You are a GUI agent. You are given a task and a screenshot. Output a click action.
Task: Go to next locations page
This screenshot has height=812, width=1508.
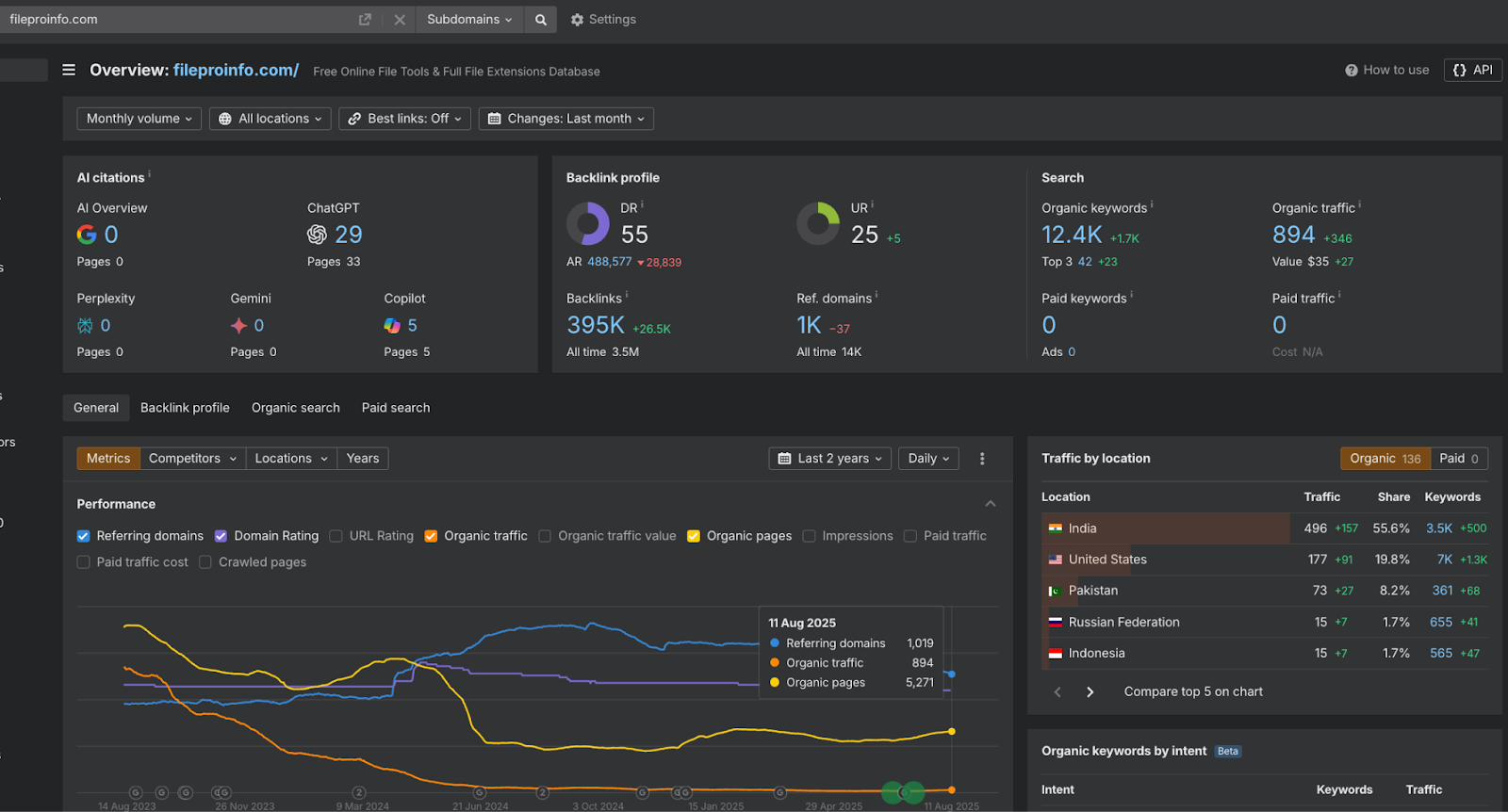(x=1090, y=691)
